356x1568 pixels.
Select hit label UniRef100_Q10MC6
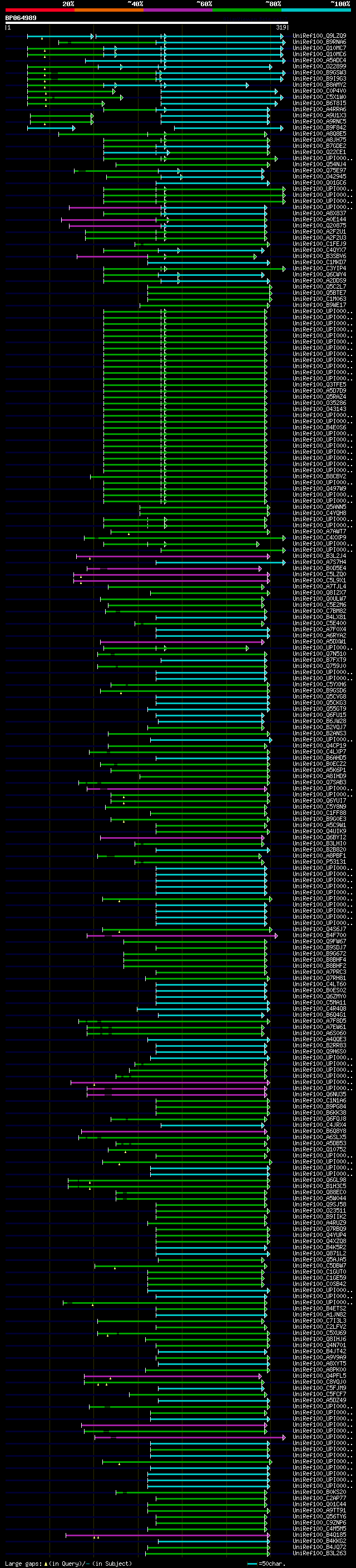[319, 54]
